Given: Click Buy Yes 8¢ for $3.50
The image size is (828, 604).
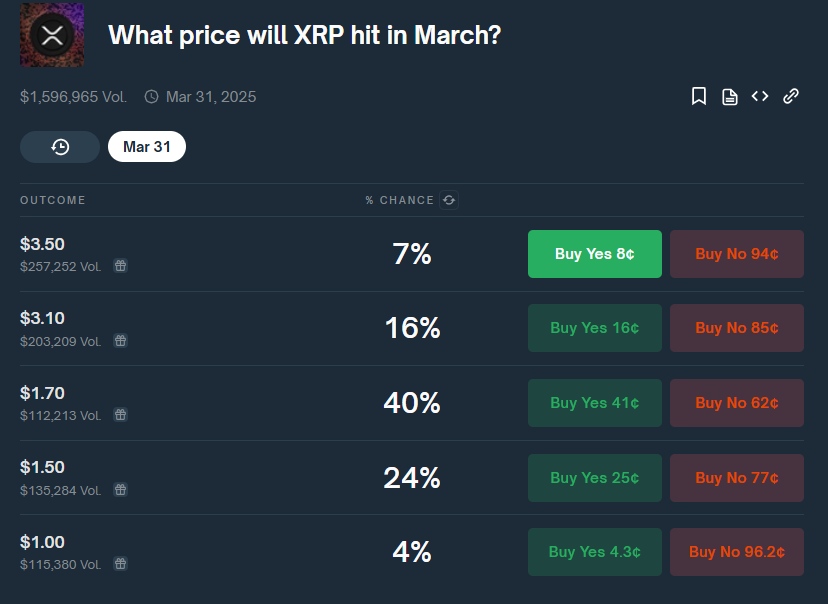Looking at the screenshot, I should pos(595,254).
